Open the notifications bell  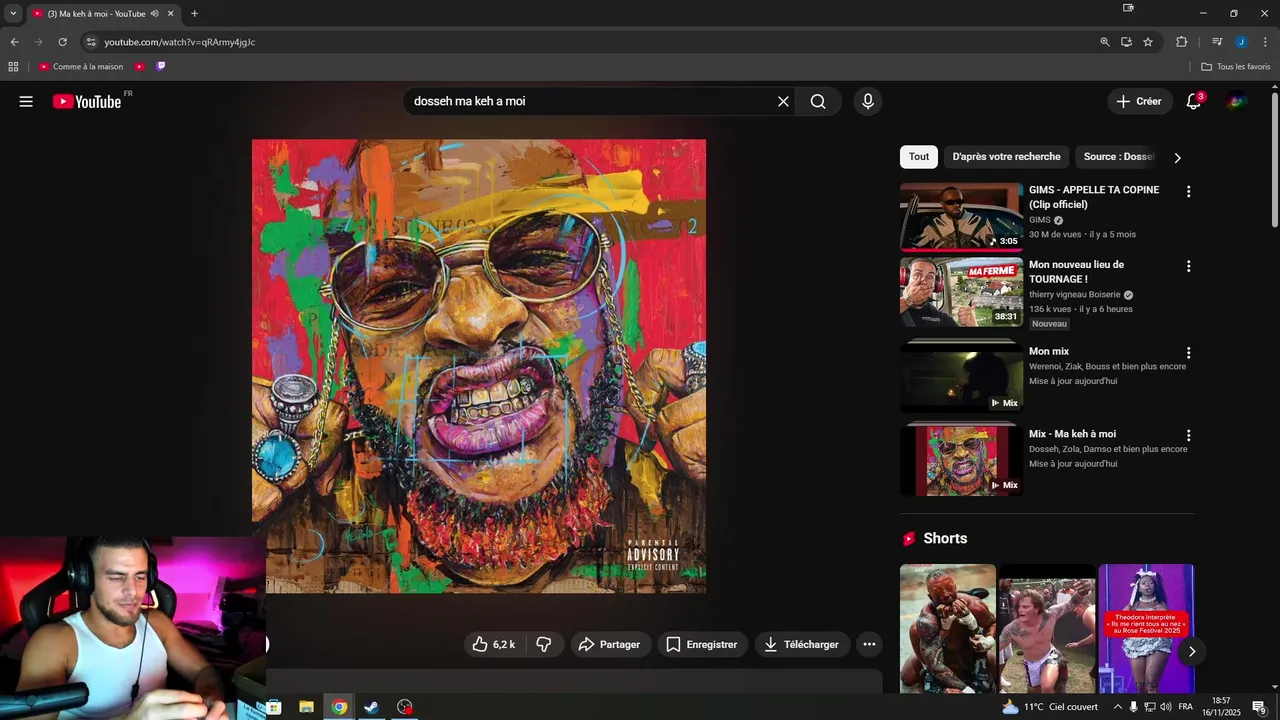point(1193,101)
